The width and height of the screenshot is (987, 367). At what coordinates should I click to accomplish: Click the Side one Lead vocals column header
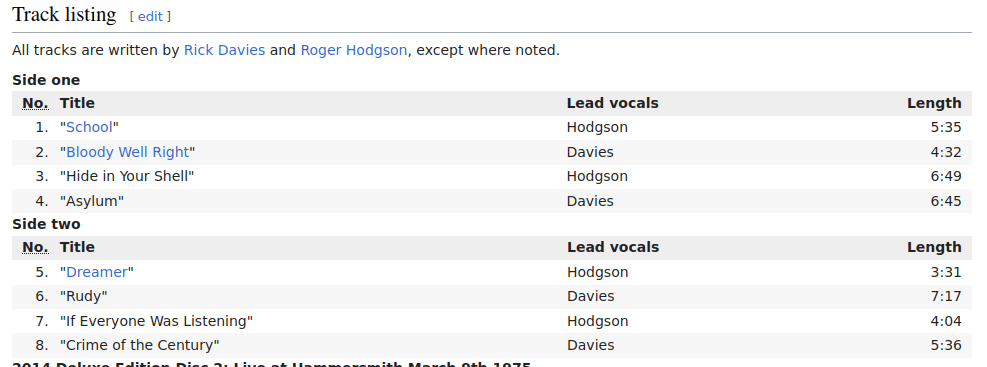pos(612,103)
